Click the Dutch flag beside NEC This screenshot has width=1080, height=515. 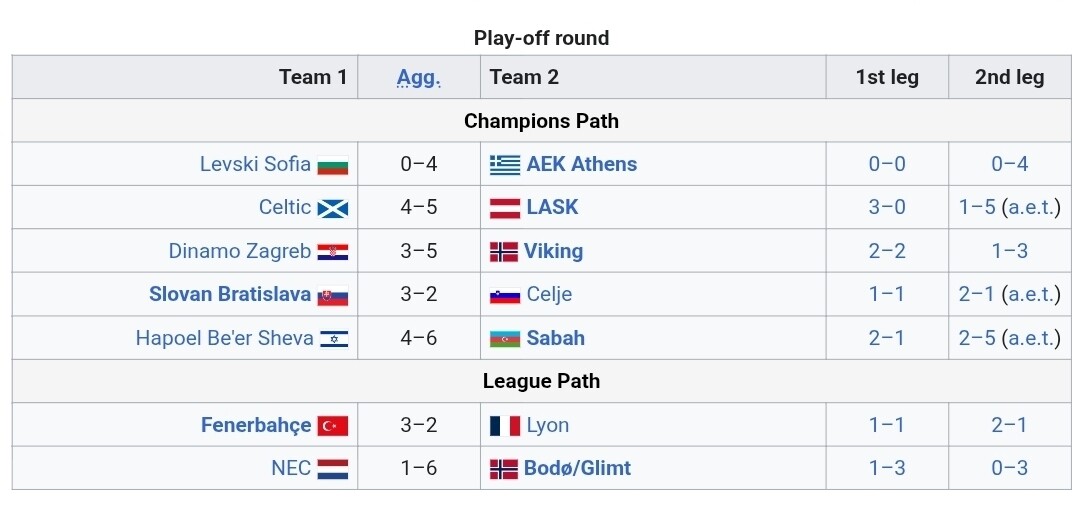[x=333, y=468]
